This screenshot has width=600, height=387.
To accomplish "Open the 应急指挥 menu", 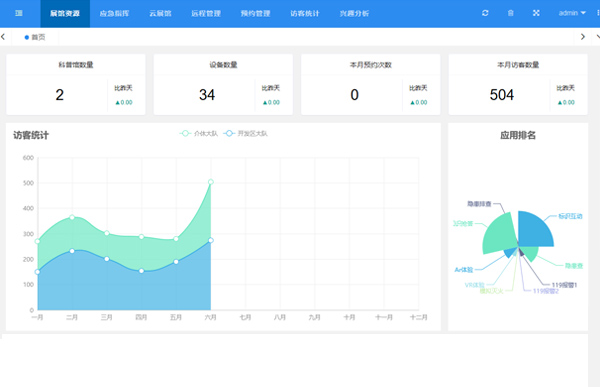I will [x=114, y=14].
